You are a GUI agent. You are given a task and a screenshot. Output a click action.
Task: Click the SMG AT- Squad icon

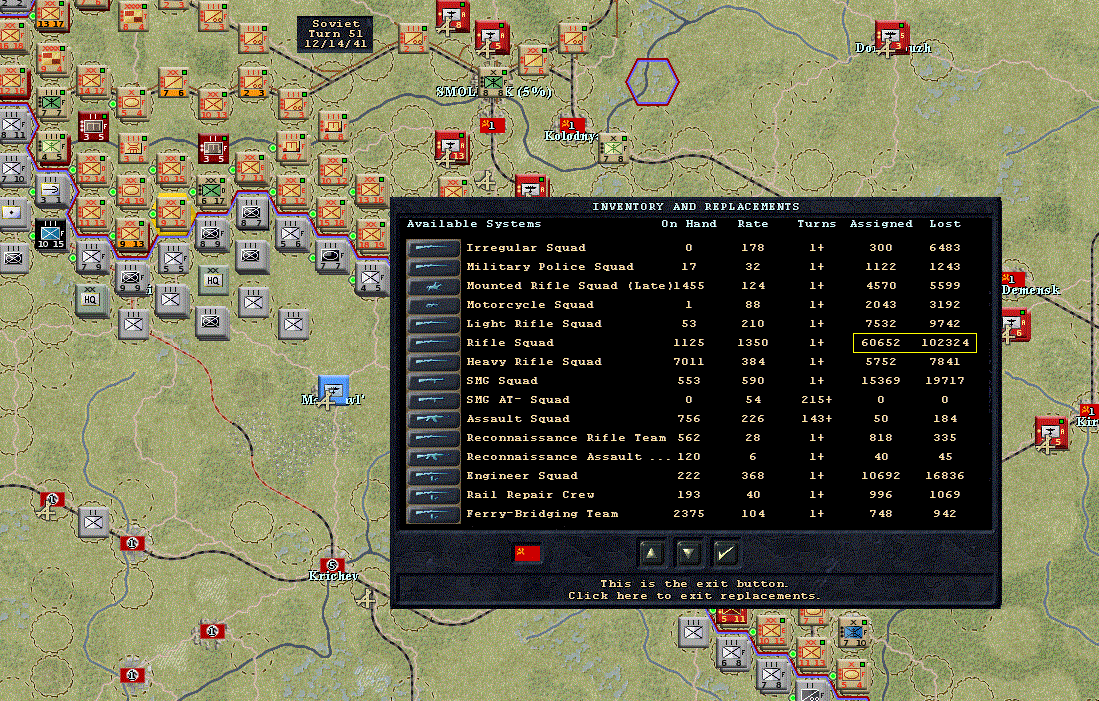pos(433,400)
